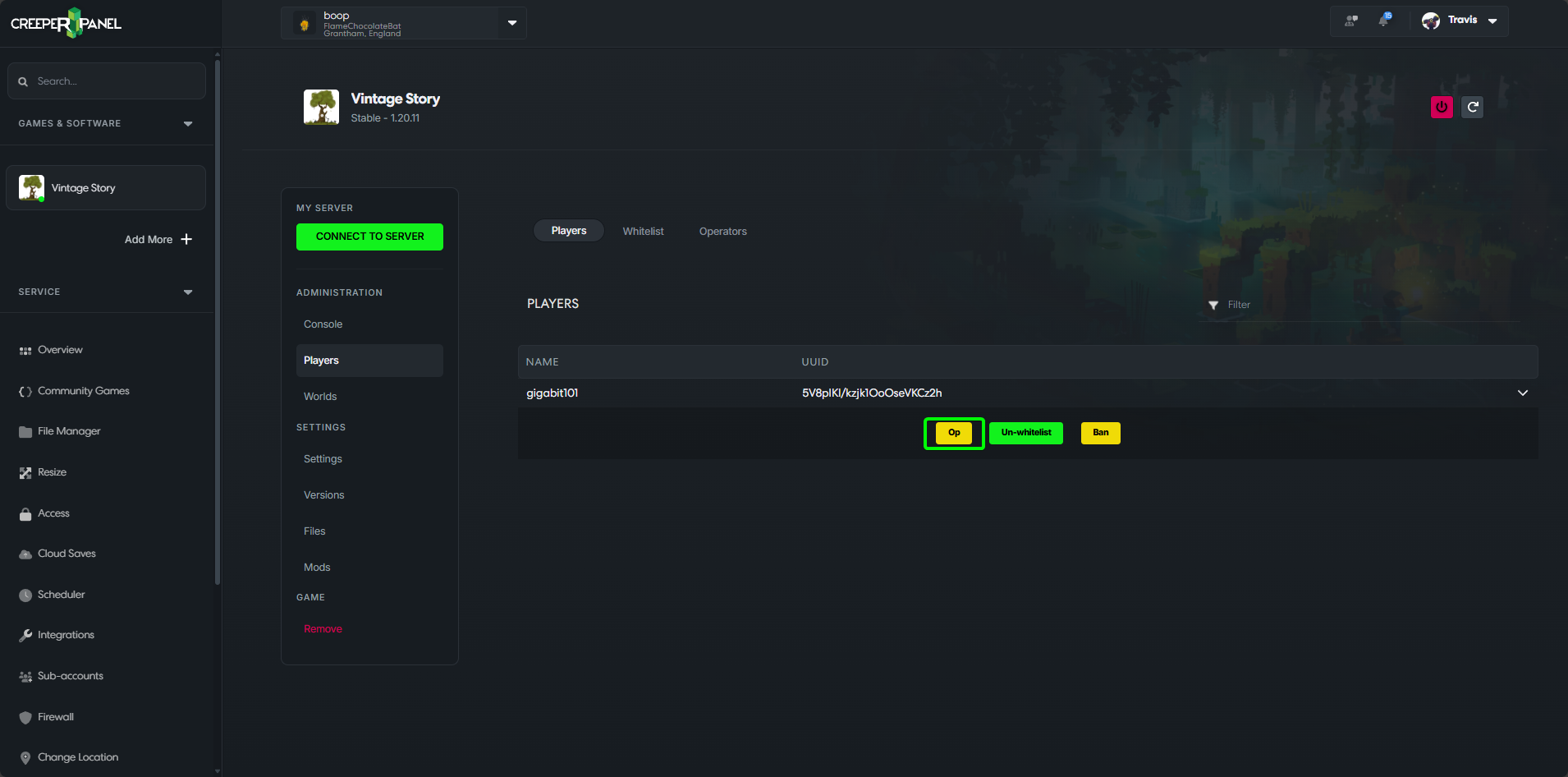Click the Add More plus icon
1568x777 pixels.
coord(186,239)
